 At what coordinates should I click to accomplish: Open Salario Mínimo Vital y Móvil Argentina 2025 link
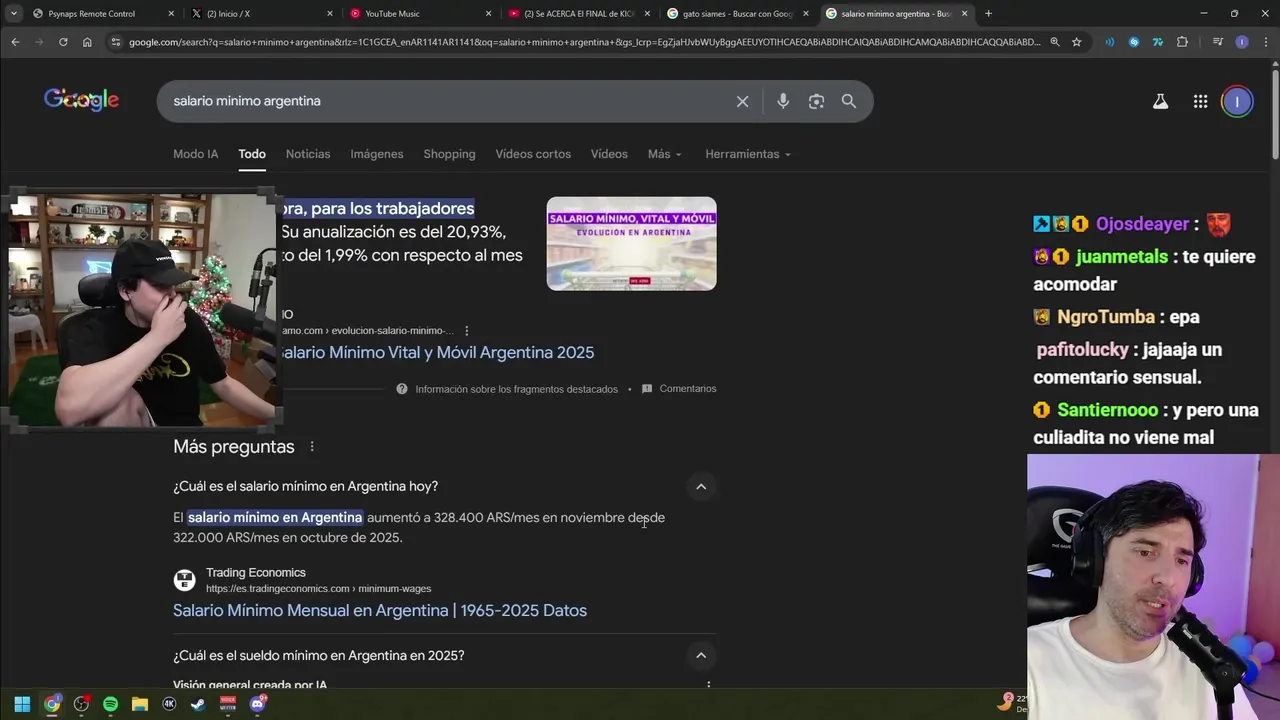(x=437, y=353)
